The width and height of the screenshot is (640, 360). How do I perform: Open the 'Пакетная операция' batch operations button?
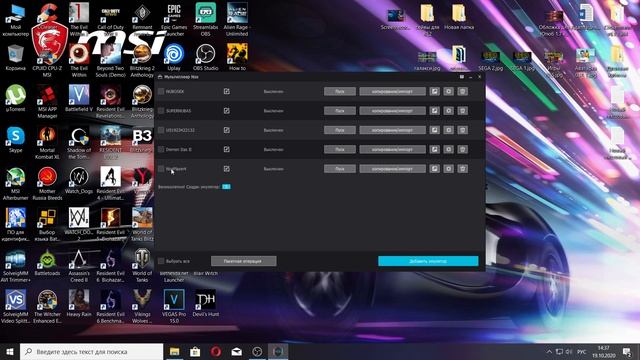coord(244,261)
